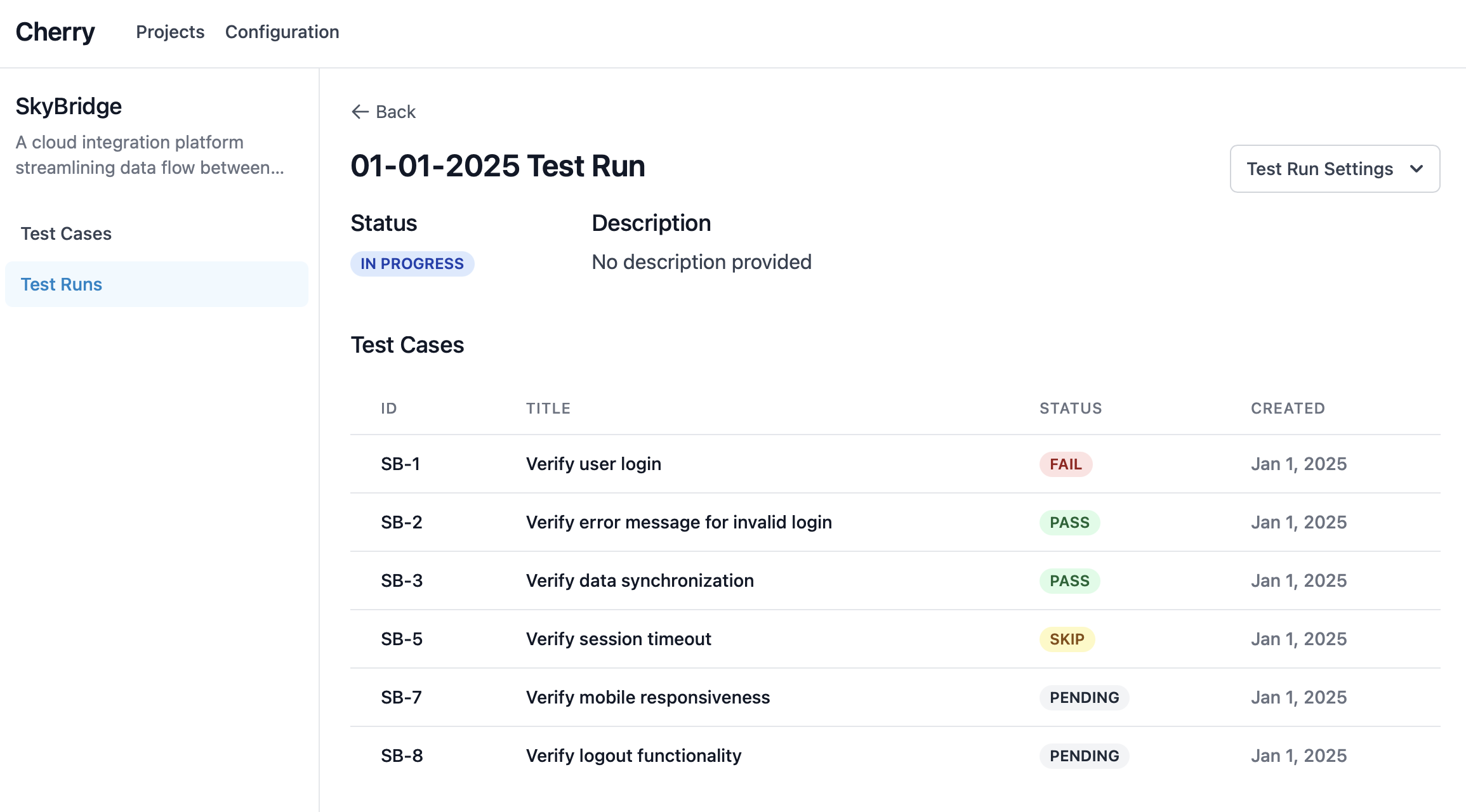
Task: Open test case Verify data synchronization
Action: tap(639, 580)
